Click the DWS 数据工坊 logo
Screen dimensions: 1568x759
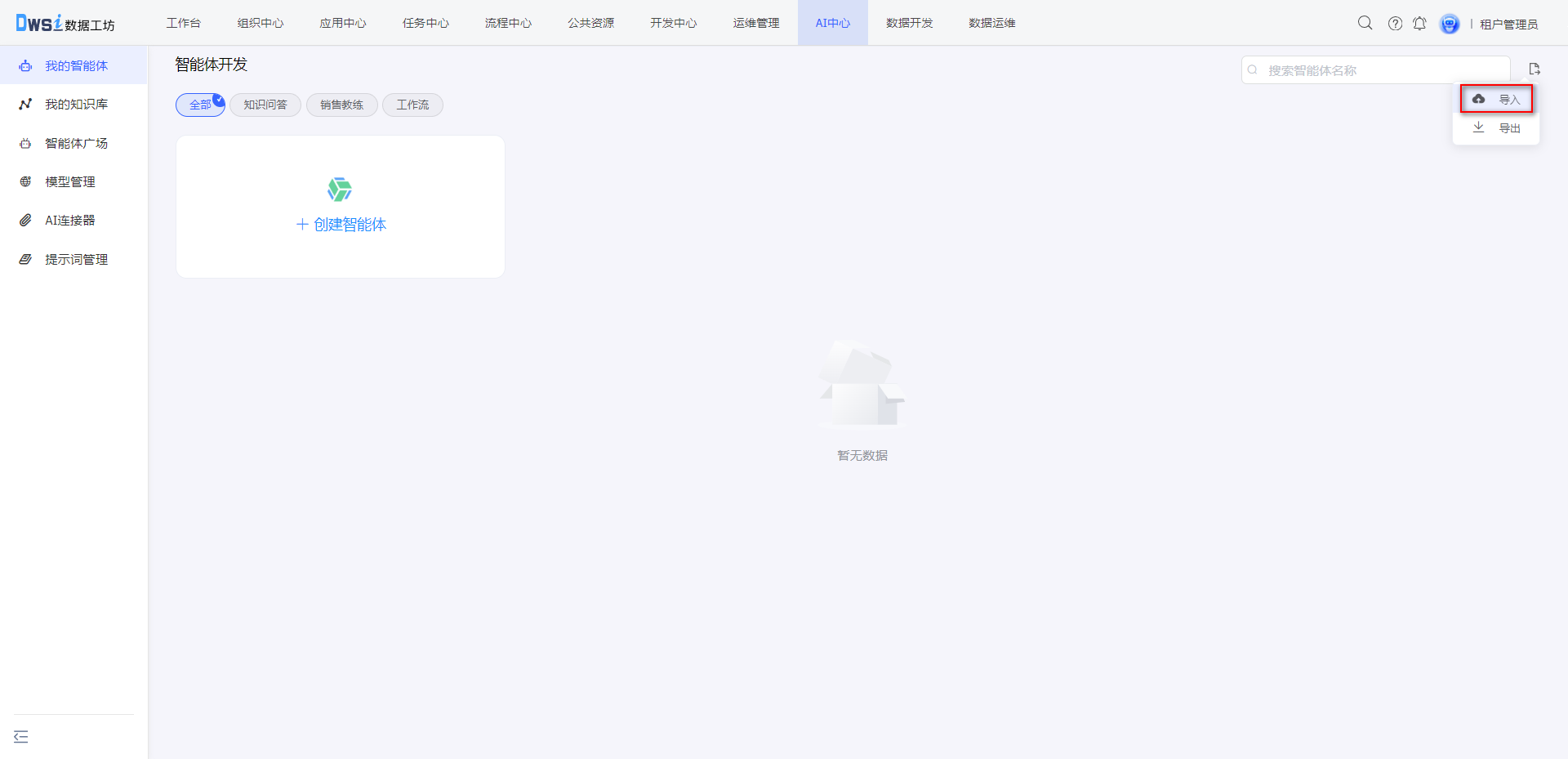65,23
